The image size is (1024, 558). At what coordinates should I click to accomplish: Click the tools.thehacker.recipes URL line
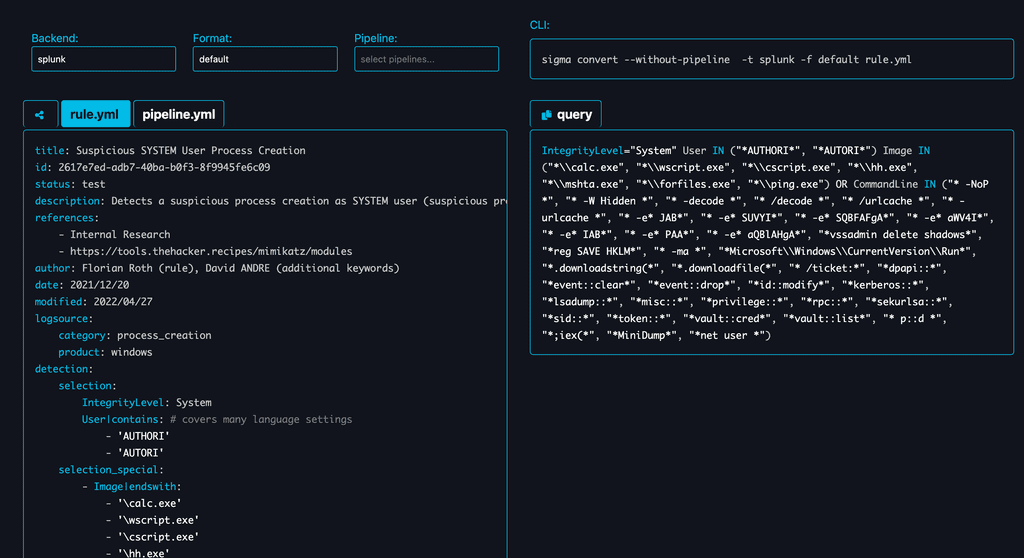(205, 252)
